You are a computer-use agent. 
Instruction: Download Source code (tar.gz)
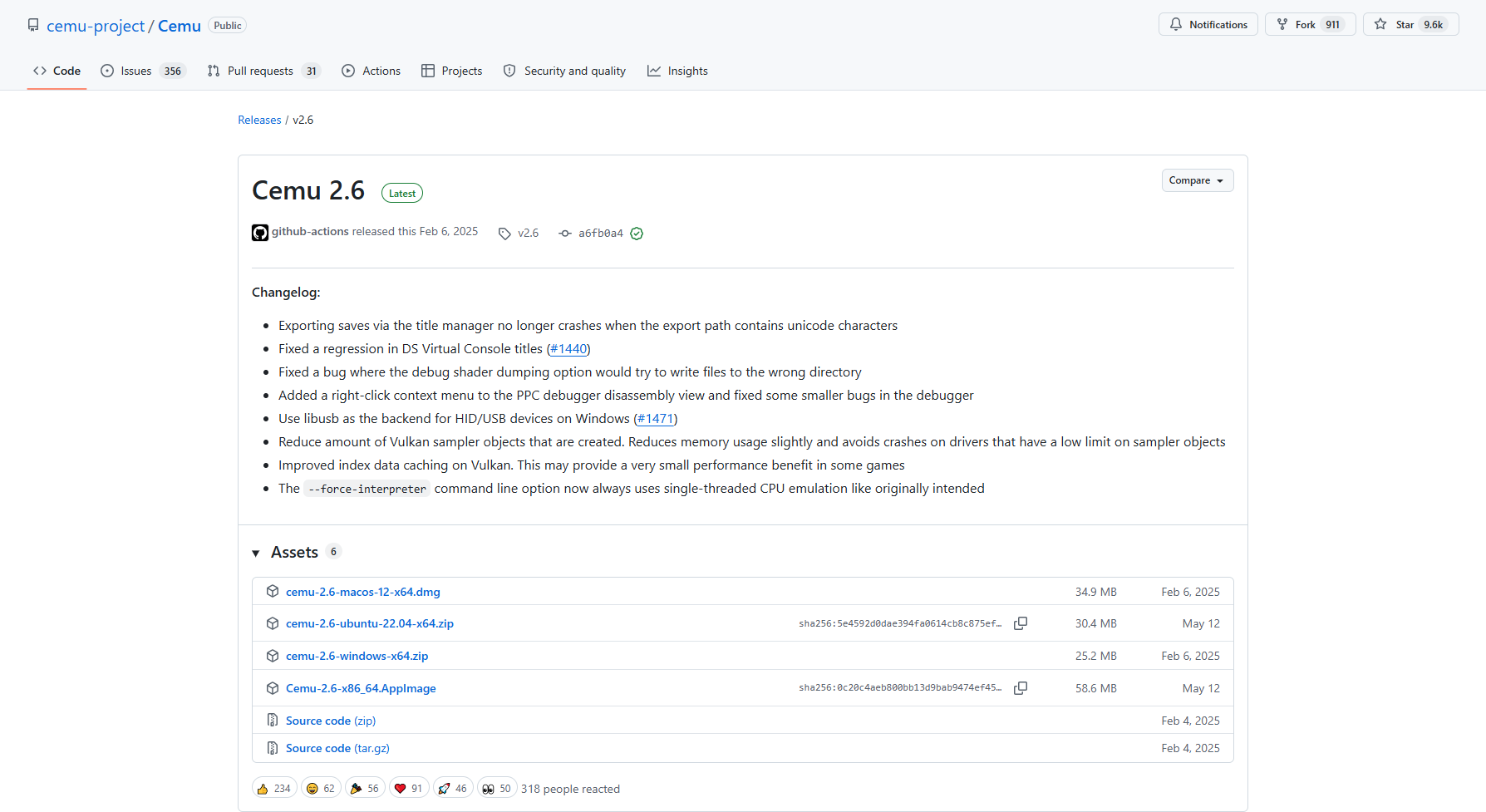[x=337, y=748]
